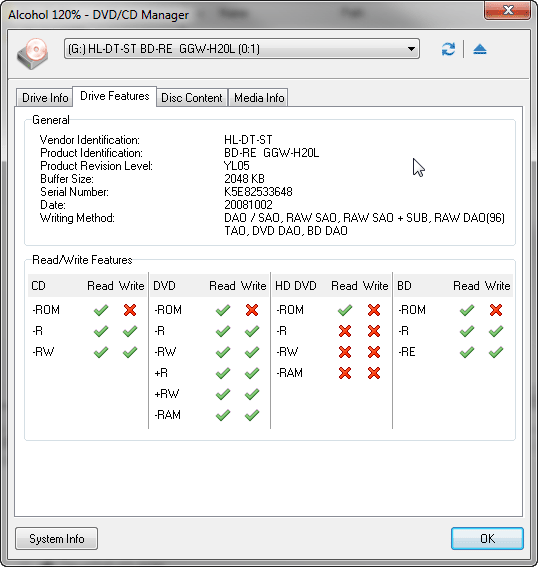Go to the Media Info tab
This screenshot has height=567, width=538.
pos(259,98)
